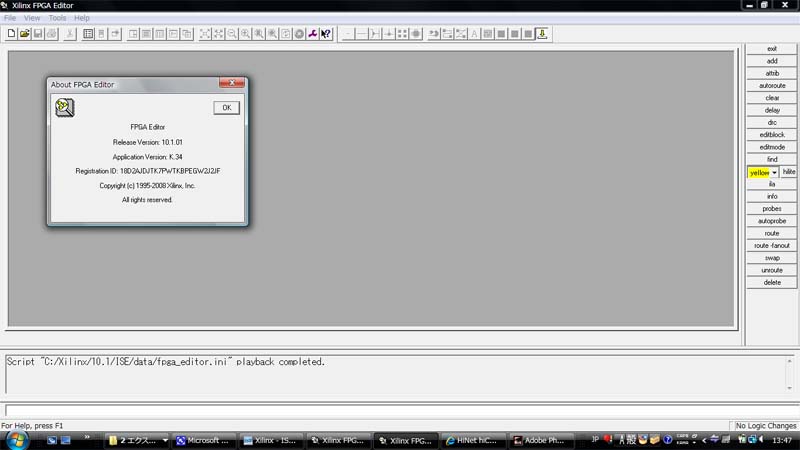Open the yellow highlight color dropdown
This screenshot has width=800, height=450.
[x=774, y=172]
